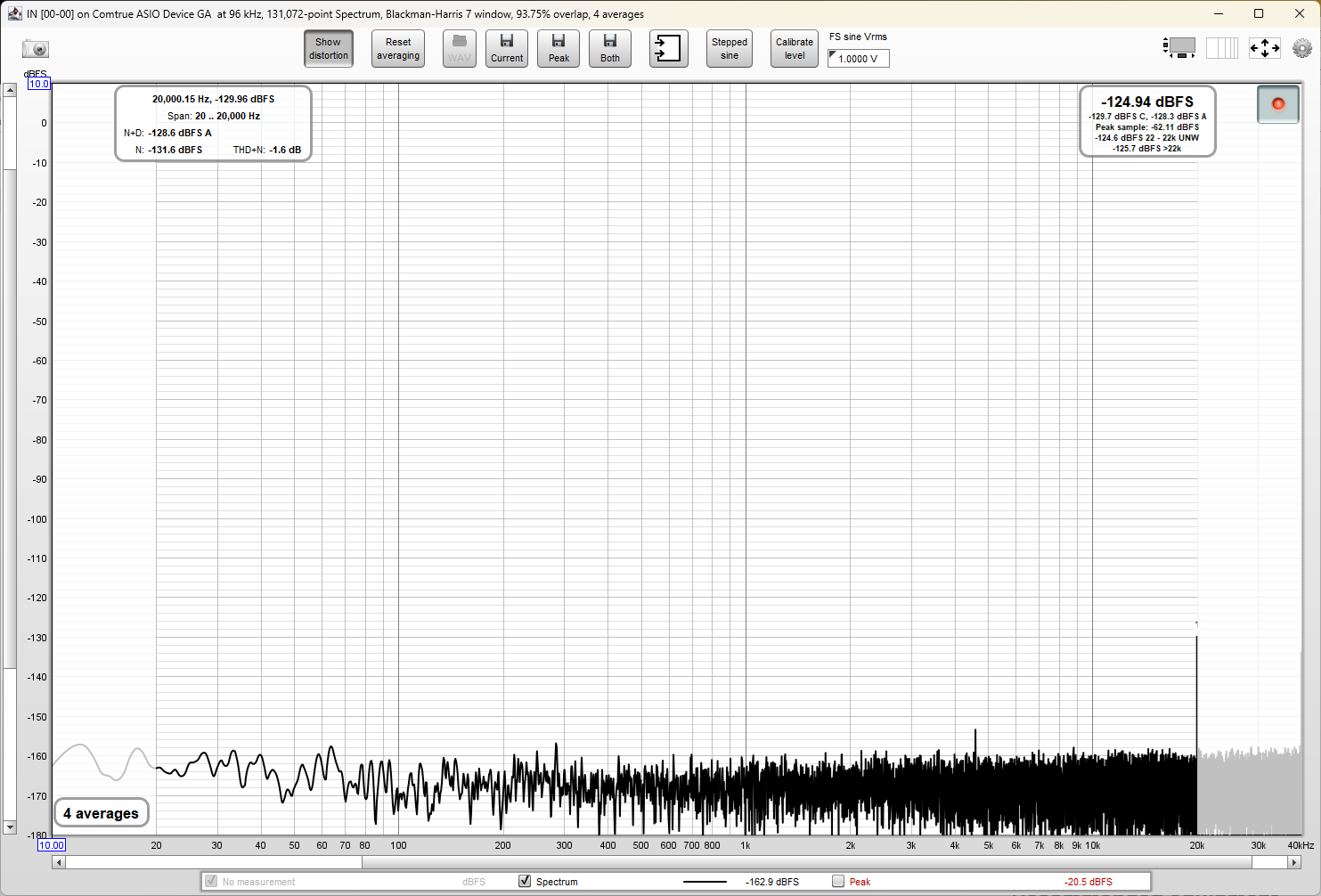Click horizontal scrollbar left arrow
The image size is (1321, 896).
click(x=59, y=862)
